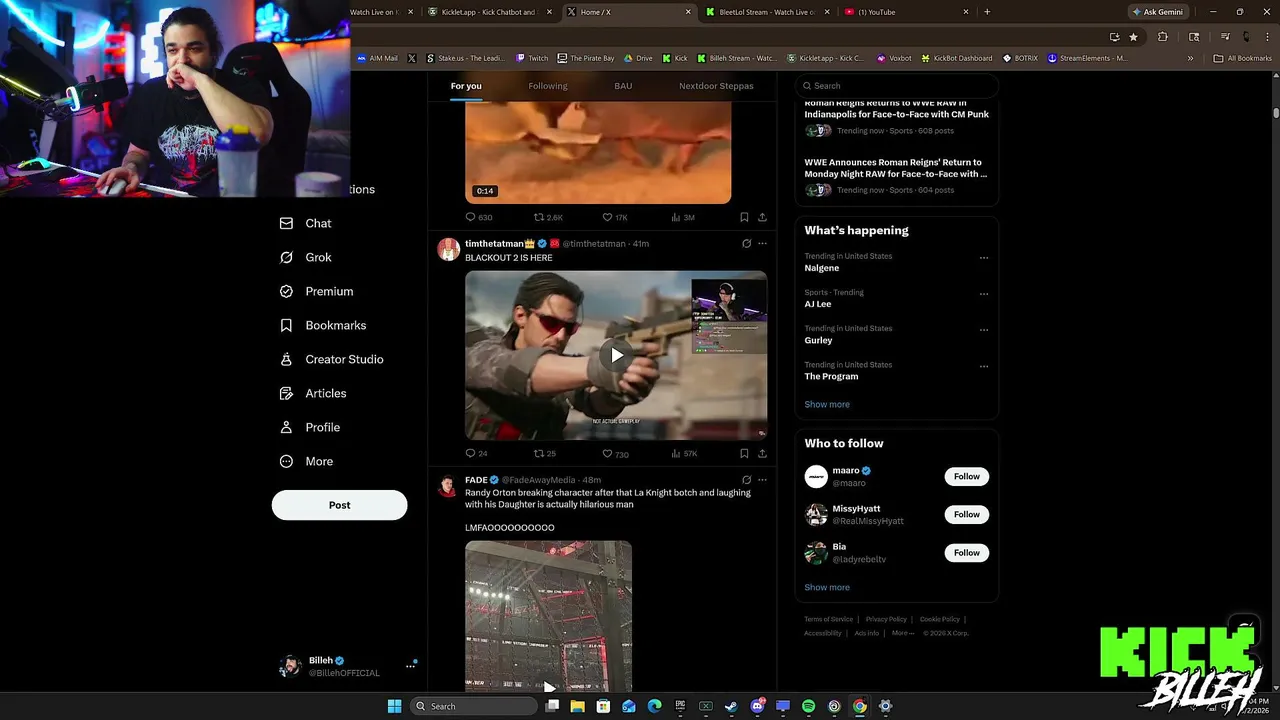The height and width of the screenshot is (720, 1280).
Task: Click the X Search field
Action: 897,86
